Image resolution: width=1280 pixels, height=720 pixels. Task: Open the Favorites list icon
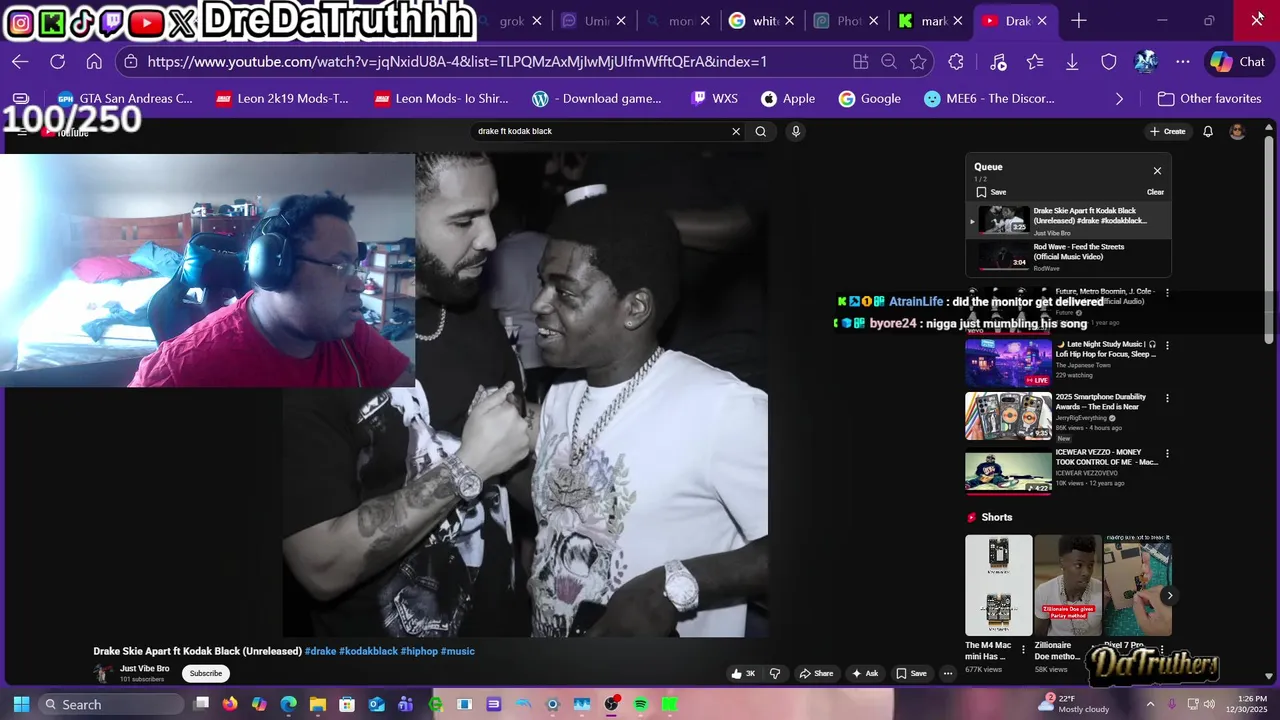(1035, 62)
